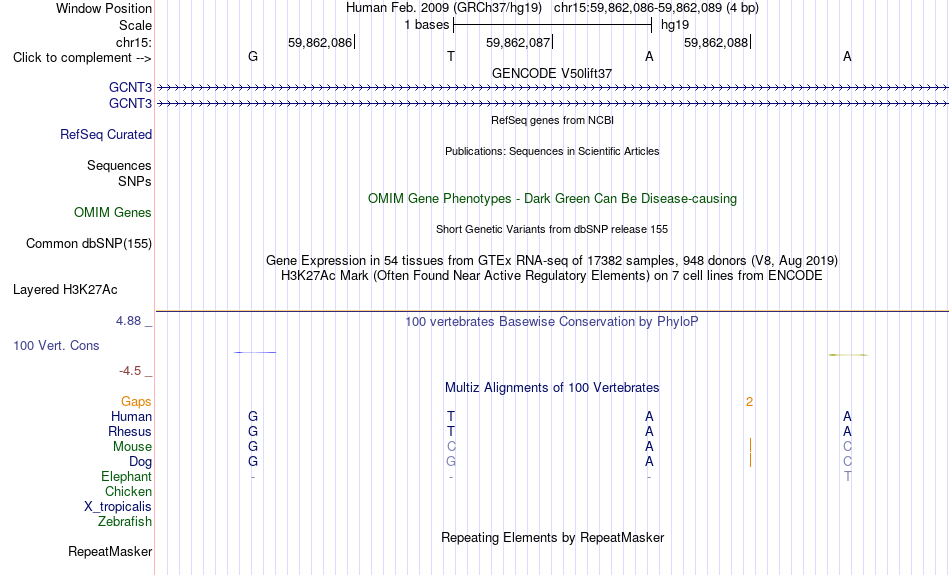Click the Dog species label
Screen dimensions: 950x575
(x=141, y=462)
